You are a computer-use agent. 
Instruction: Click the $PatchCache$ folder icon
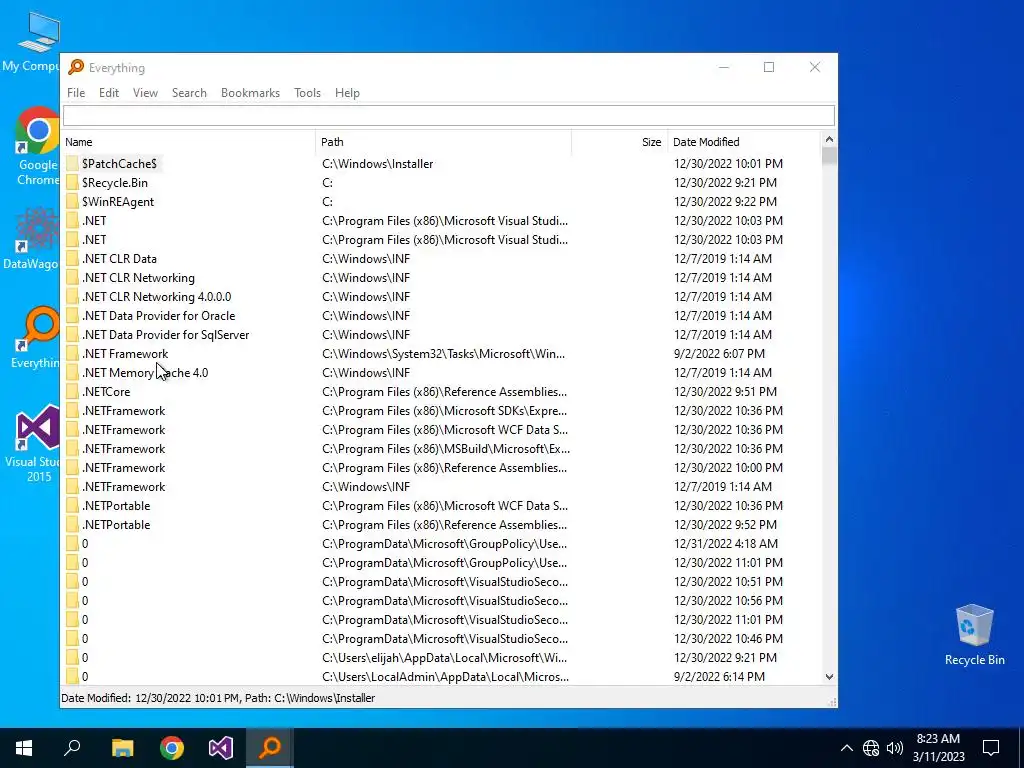click(72, 163)
